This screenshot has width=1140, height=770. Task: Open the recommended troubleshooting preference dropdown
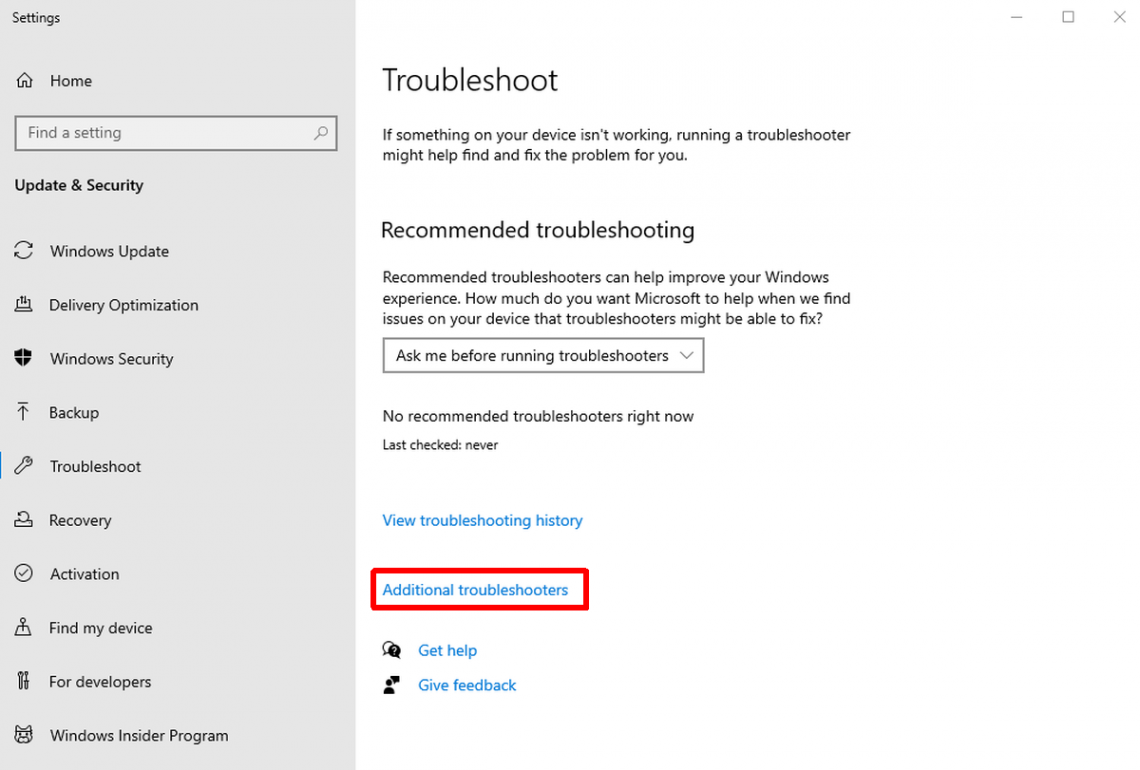[543, 355]
